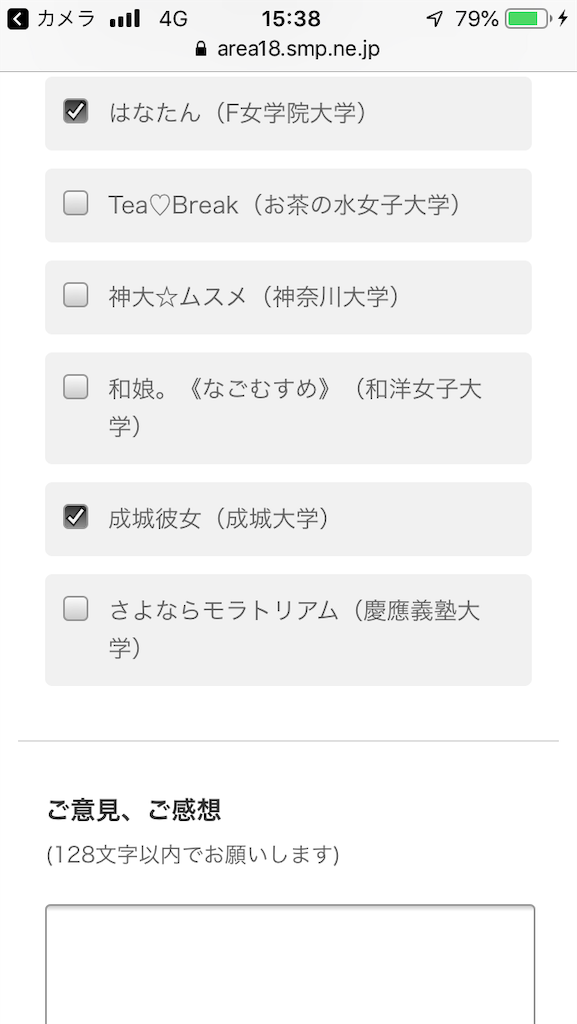Screen dimensions: 577x1024
Task: Tap the 79% battery percentage text
Action: click(476, 20)
